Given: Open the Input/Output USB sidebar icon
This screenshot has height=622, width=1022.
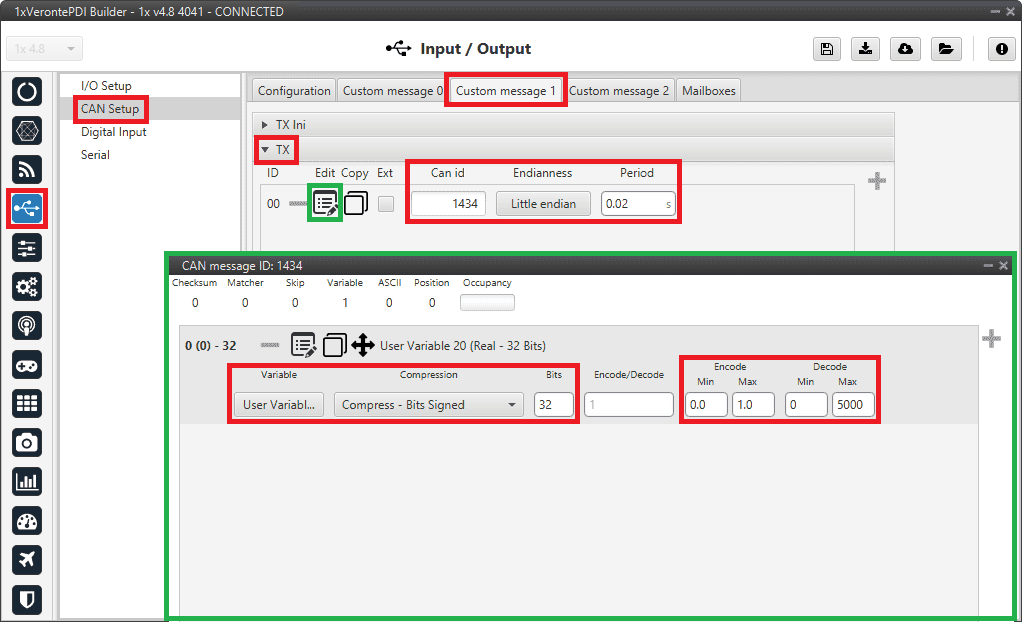Looking at the screenshot, I should click(x=27, y=208).
